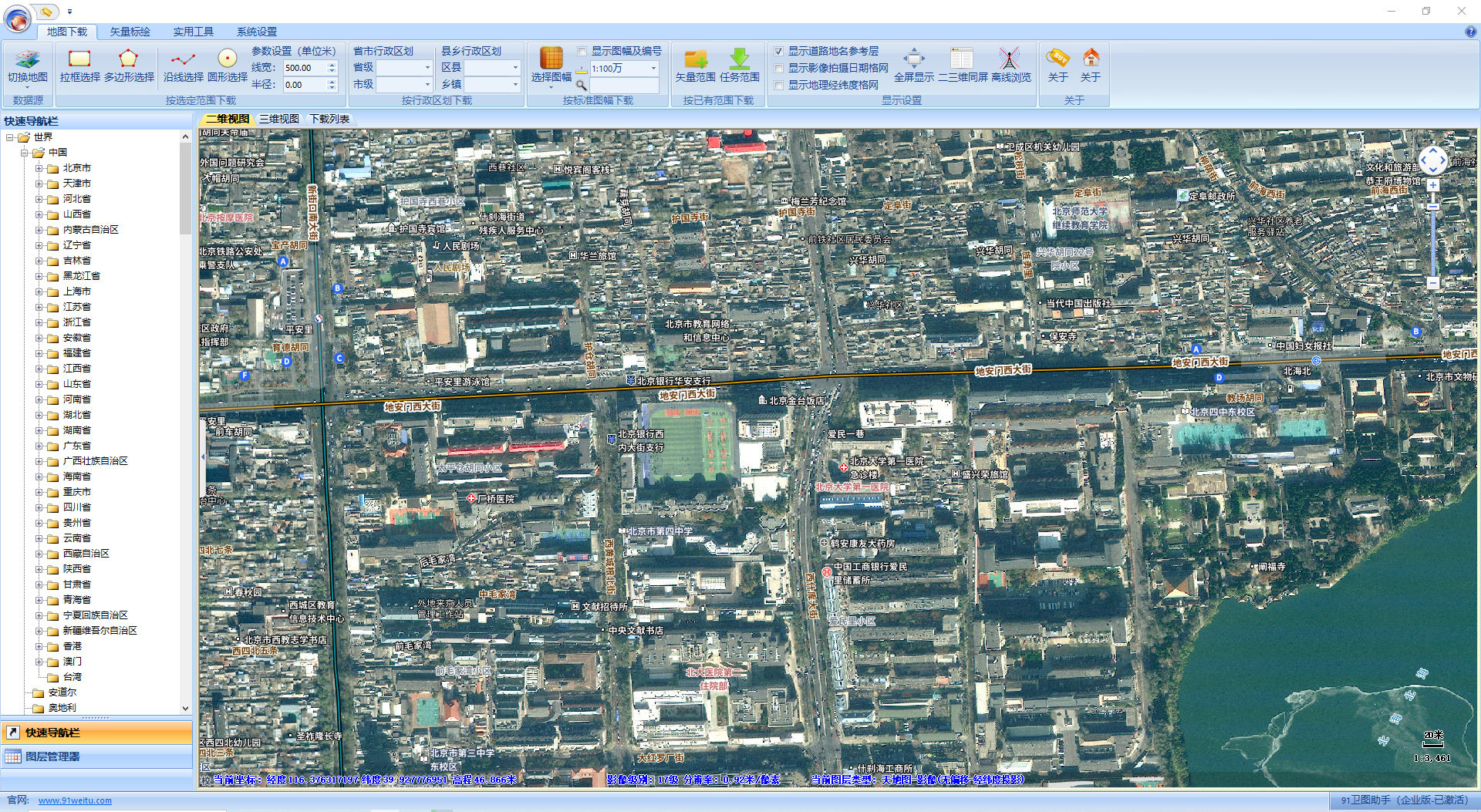Switch to the 三维视图 tab

point(278,119)
